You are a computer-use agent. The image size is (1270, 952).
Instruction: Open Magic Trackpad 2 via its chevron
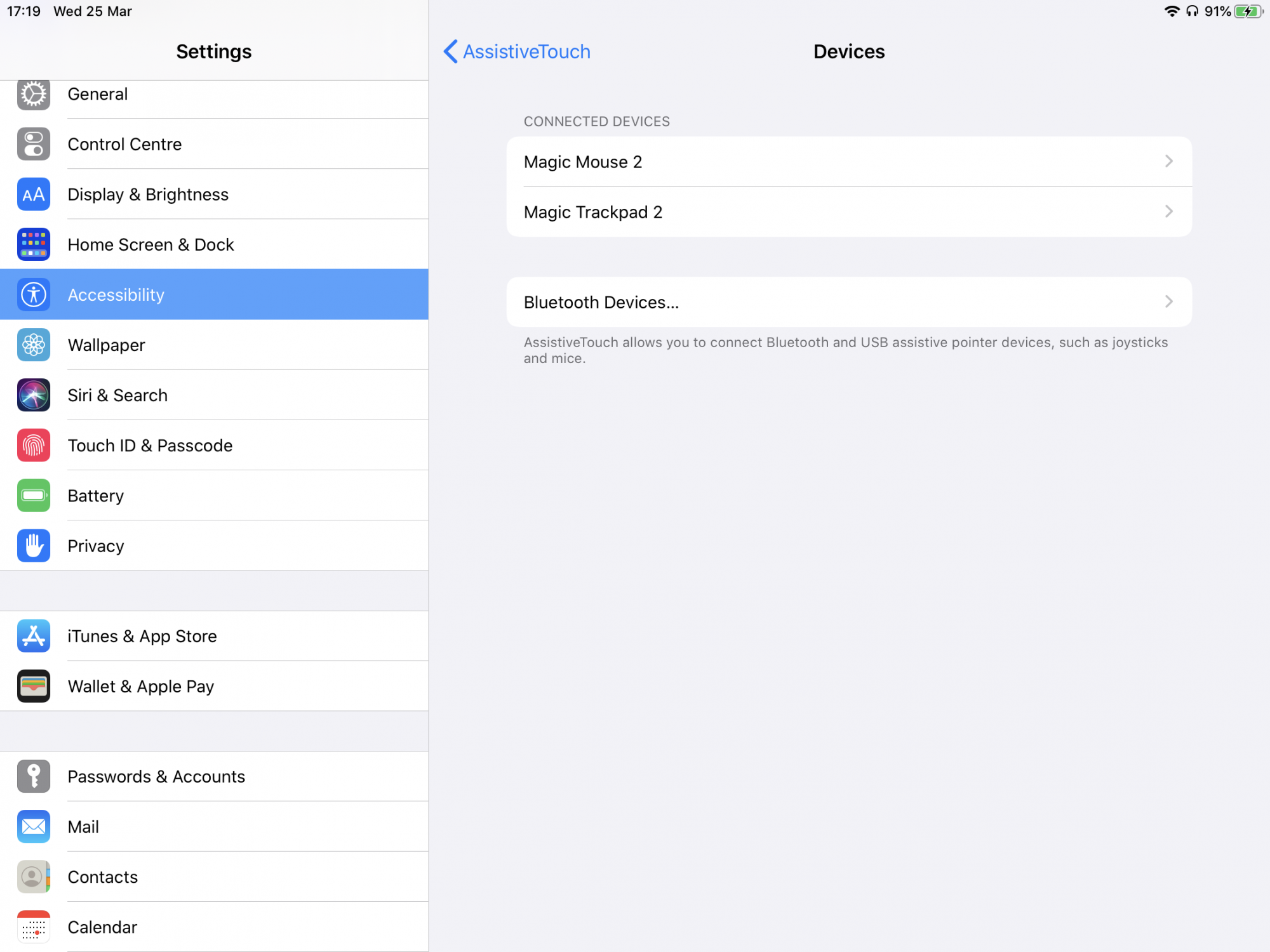point(1168,211)
